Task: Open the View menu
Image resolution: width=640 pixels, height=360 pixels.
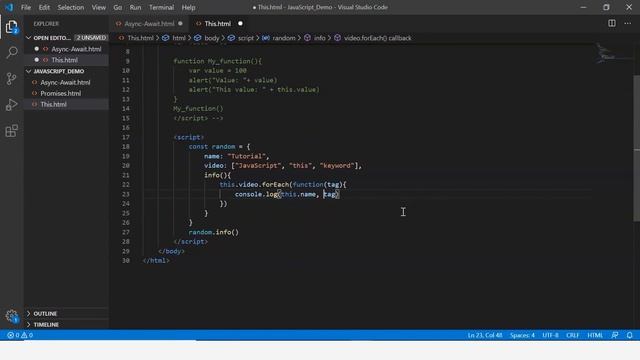Action: pyautogui.click(x=98, y=7)
